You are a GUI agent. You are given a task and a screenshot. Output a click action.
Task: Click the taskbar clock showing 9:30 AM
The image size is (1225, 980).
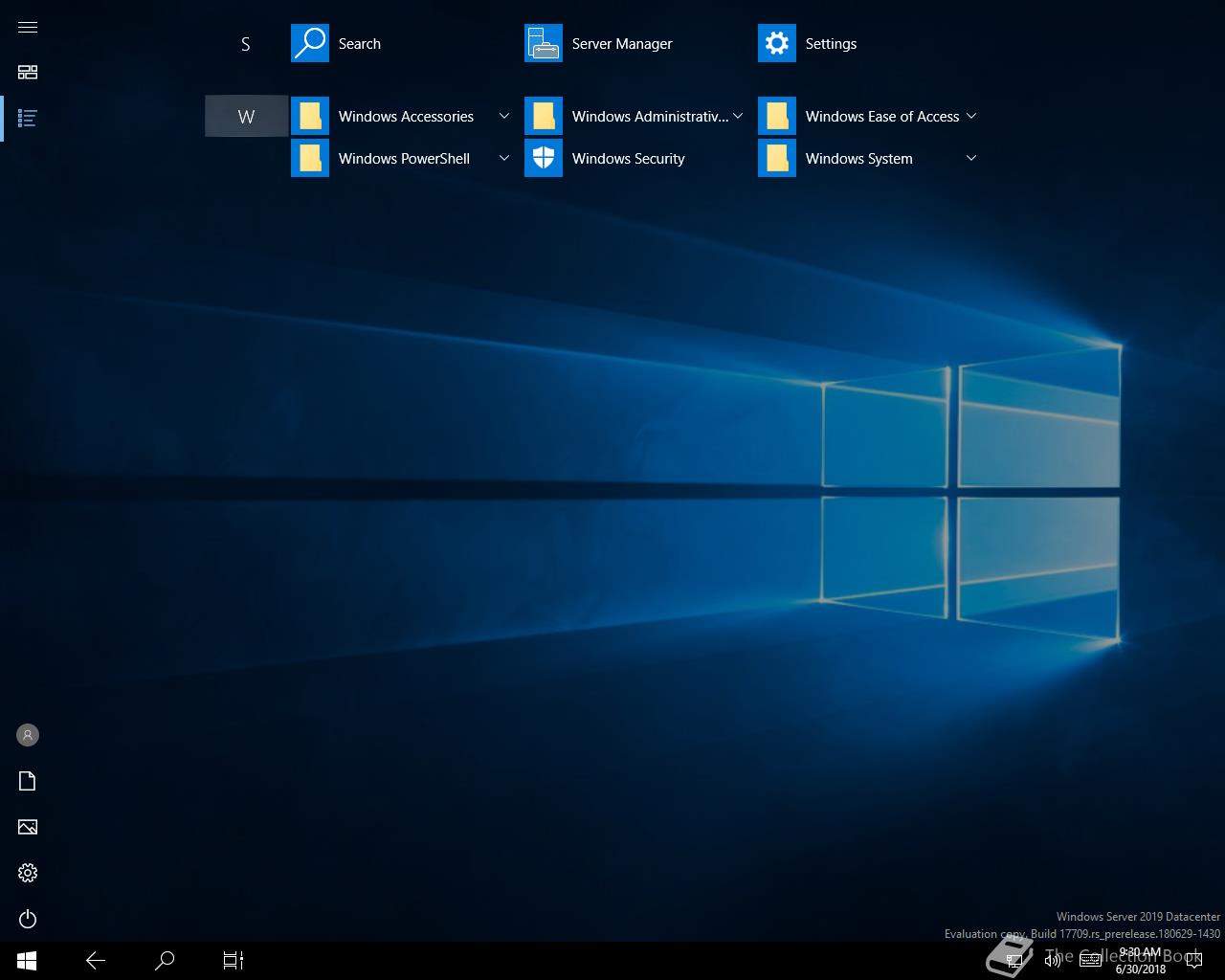[1140, 961]
